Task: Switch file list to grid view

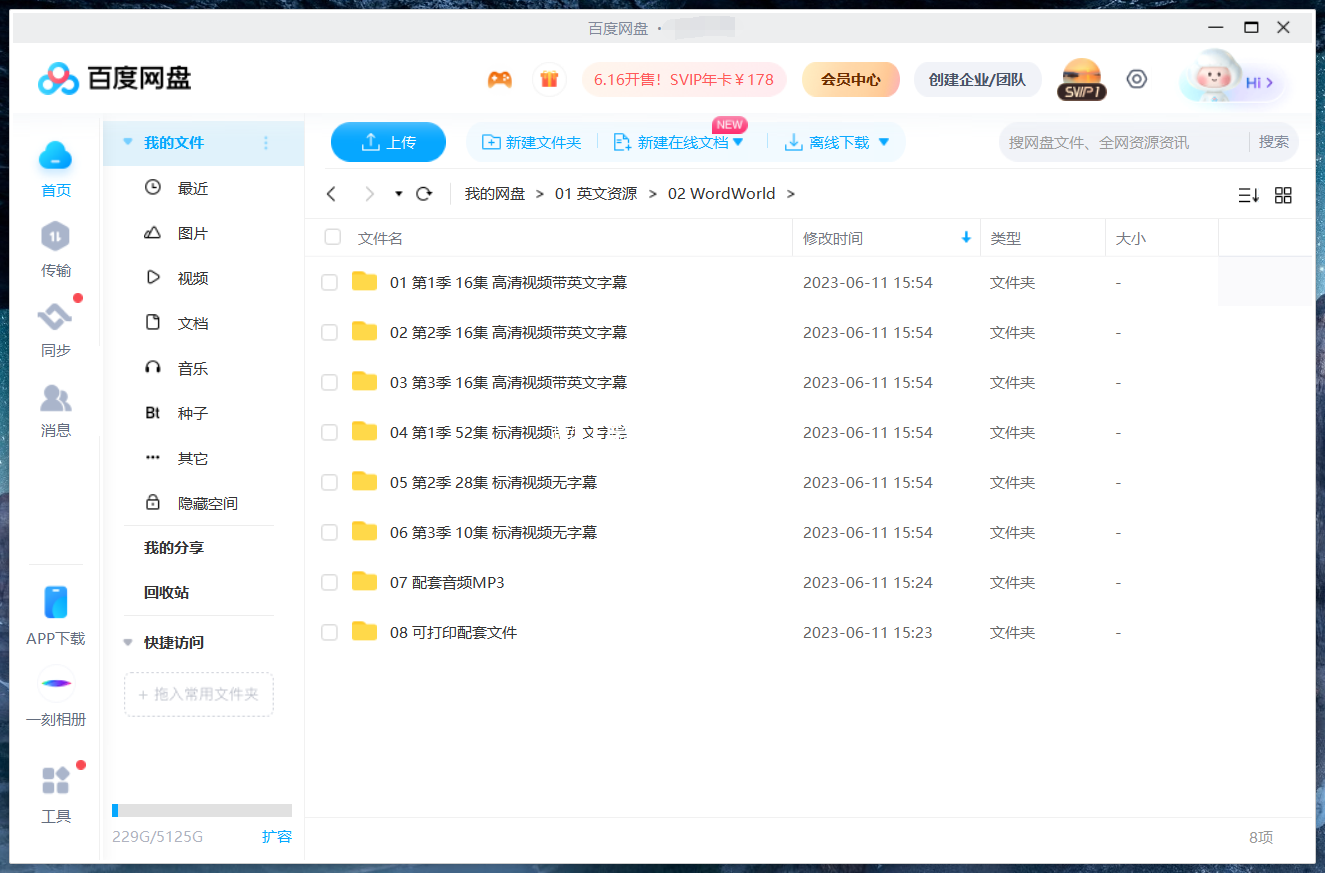Action: (1283, 195)
